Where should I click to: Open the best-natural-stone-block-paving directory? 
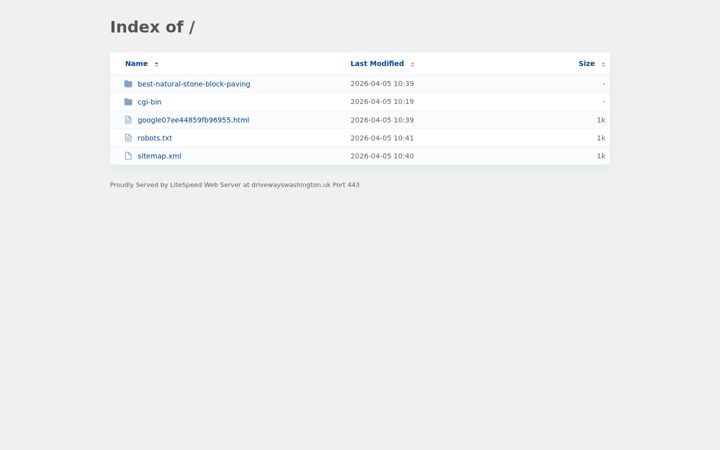coord(194,84)
